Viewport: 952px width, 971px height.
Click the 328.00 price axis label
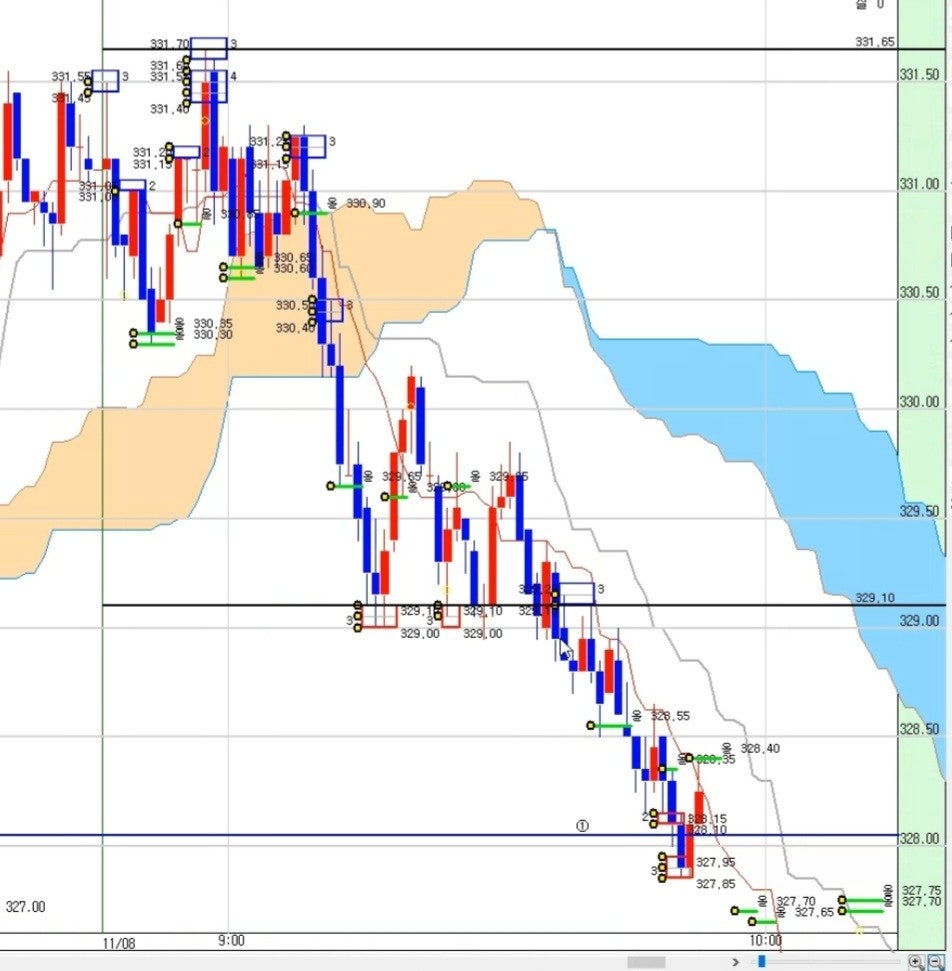coord(919,838)
